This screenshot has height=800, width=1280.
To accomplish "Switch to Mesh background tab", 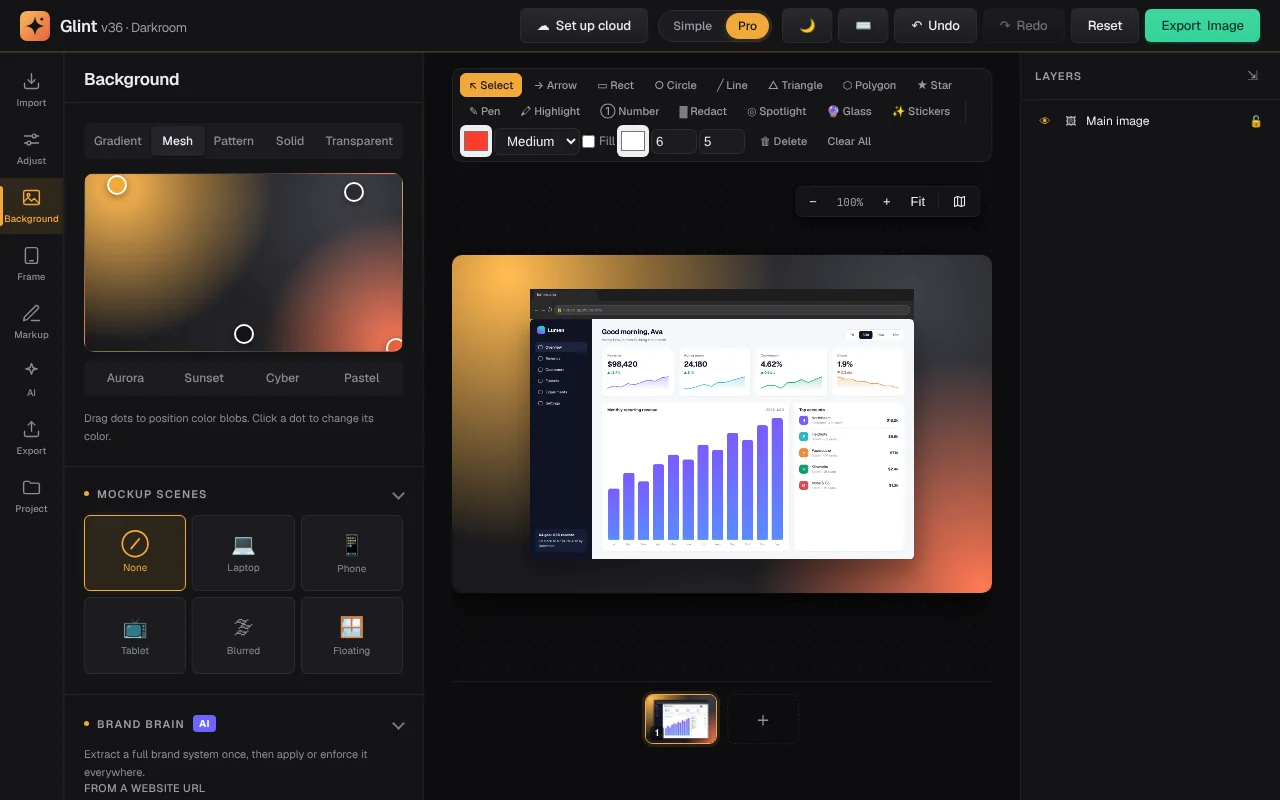I will coord(178,141).
